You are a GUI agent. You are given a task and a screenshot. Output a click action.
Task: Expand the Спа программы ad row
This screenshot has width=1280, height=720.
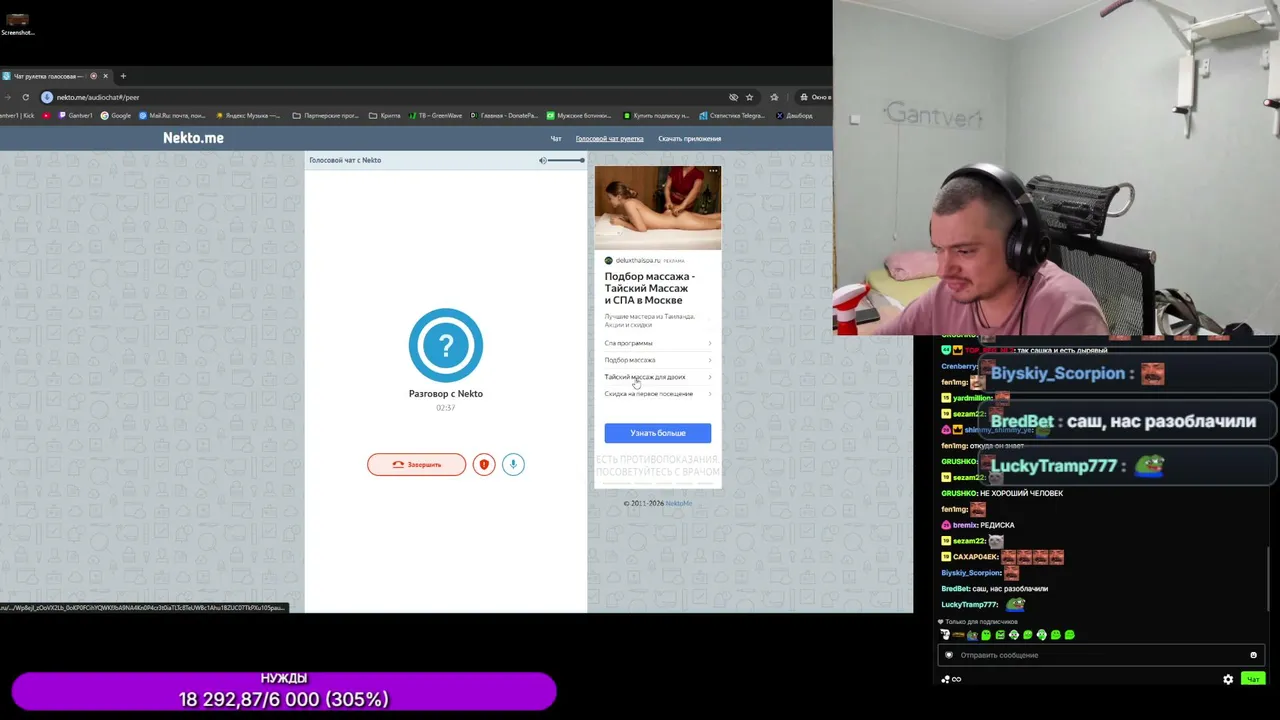click(x=658, y=343)
